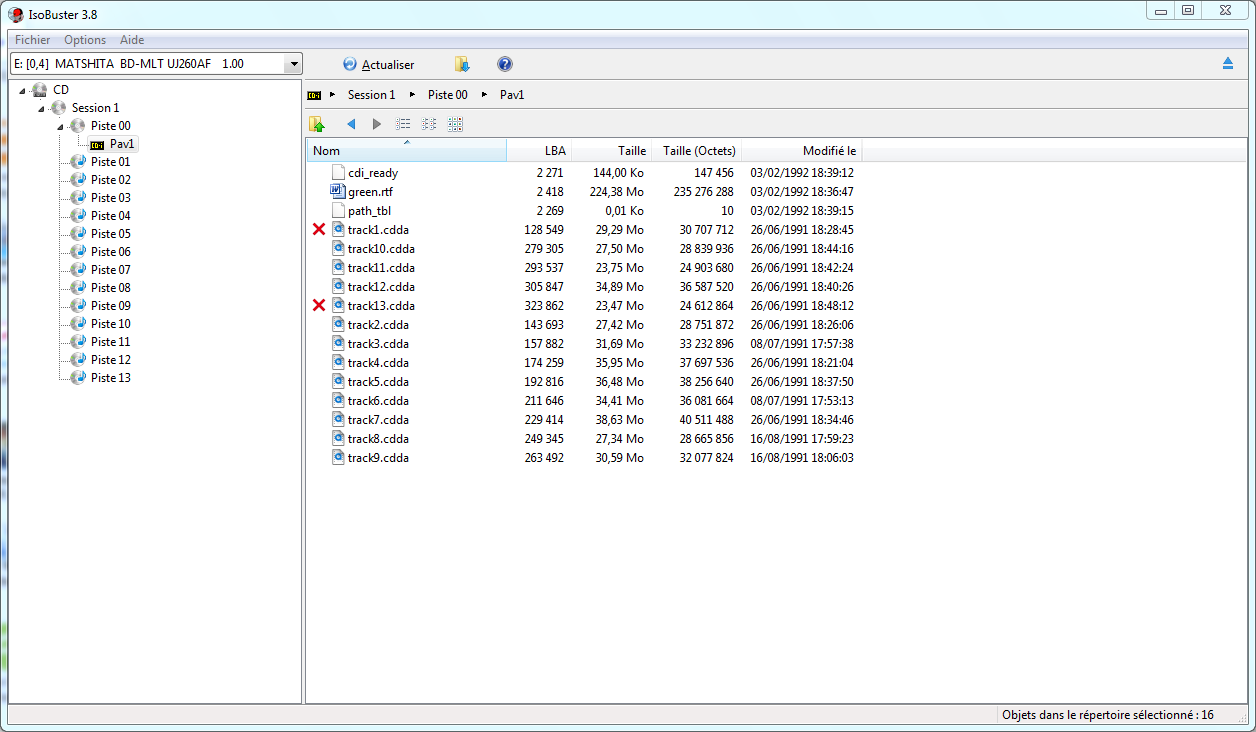Image resolution: width=1256 pixels, height=732 pixels.
Task: Click Pav1 in the breadcrumb
Action: pos(512,95)
